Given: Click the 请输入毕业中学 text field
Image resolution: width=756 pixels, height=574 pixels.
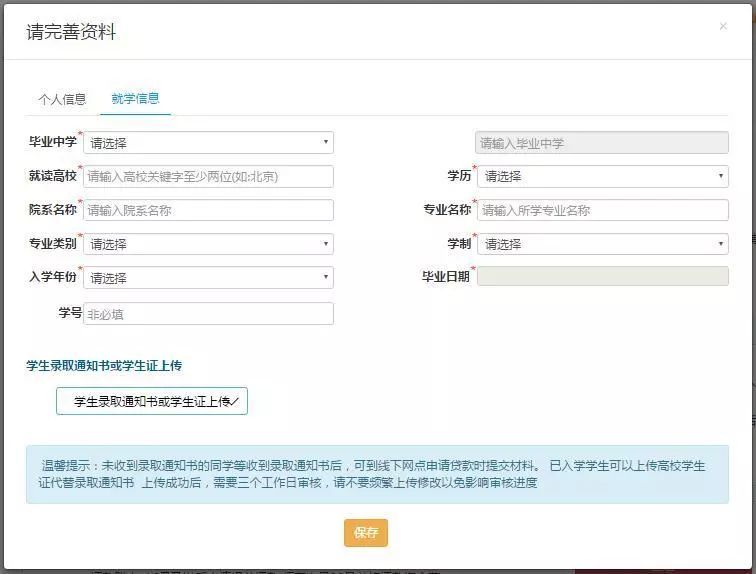Looking at the screenshot, I should (x=602, y=143).
